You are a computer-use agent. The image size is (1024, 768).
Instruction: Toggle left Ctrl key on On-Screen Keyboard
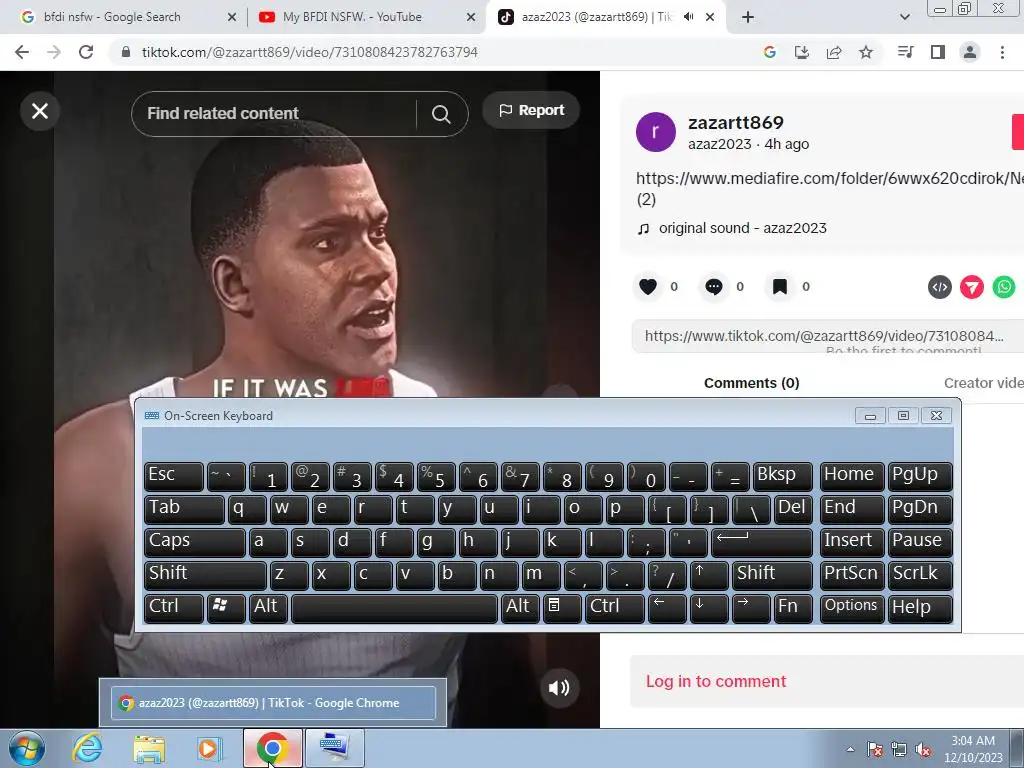(x=173, y=608)
